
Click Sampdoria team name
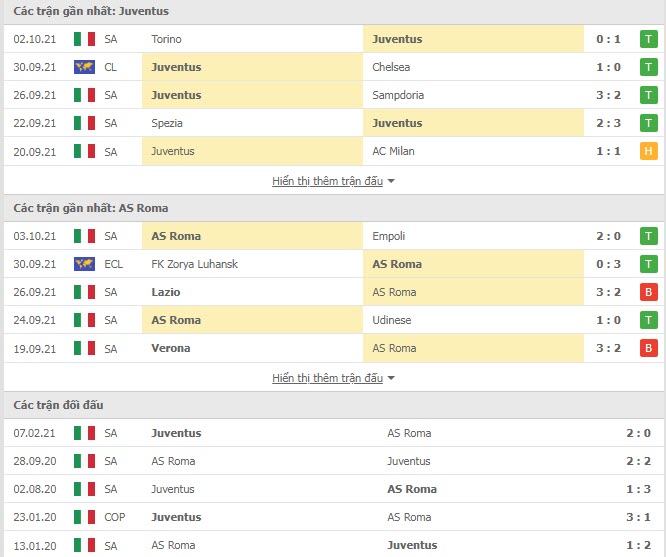click(398, 95)
